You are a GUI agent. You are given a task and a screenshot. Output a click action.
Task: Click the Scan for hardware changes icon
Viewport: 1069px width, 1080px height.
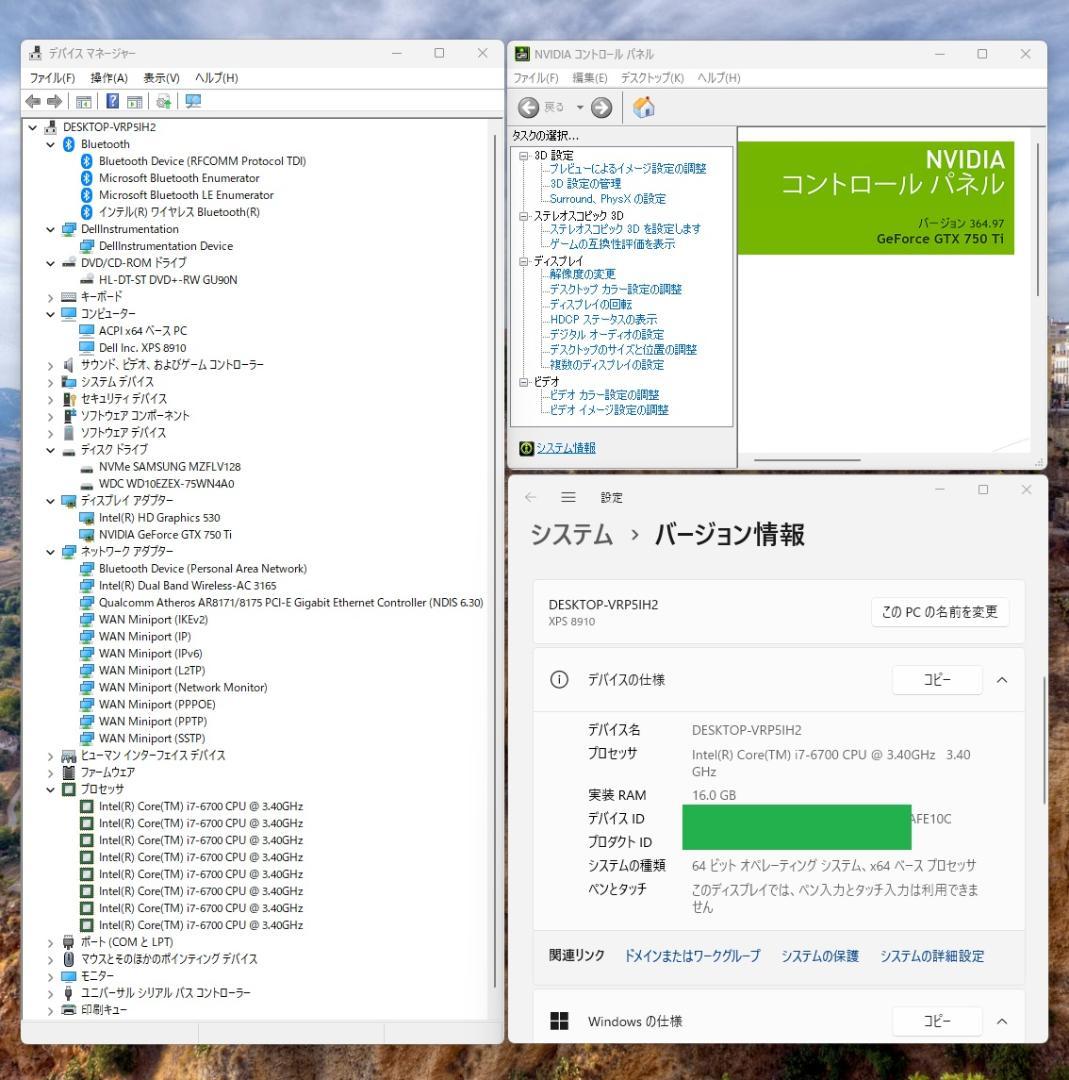click(161, 100)
